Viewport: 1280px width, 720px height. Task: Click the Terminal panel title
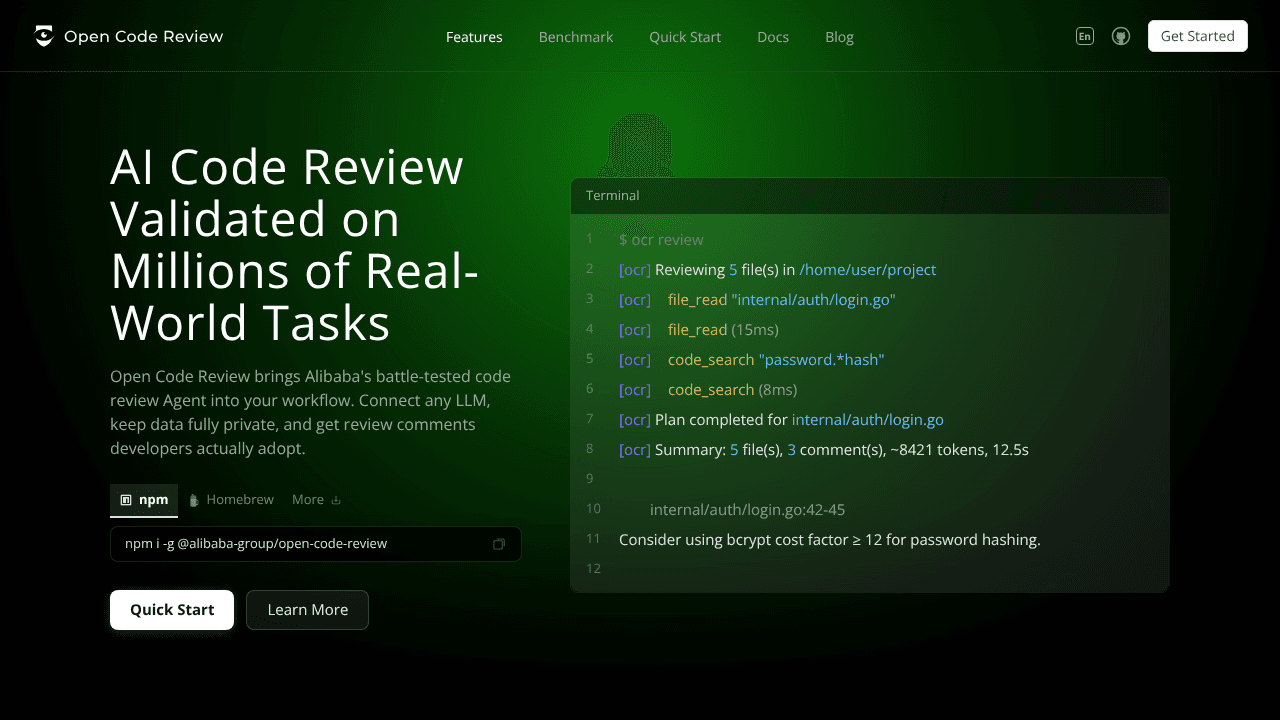[x=613, y=196]
